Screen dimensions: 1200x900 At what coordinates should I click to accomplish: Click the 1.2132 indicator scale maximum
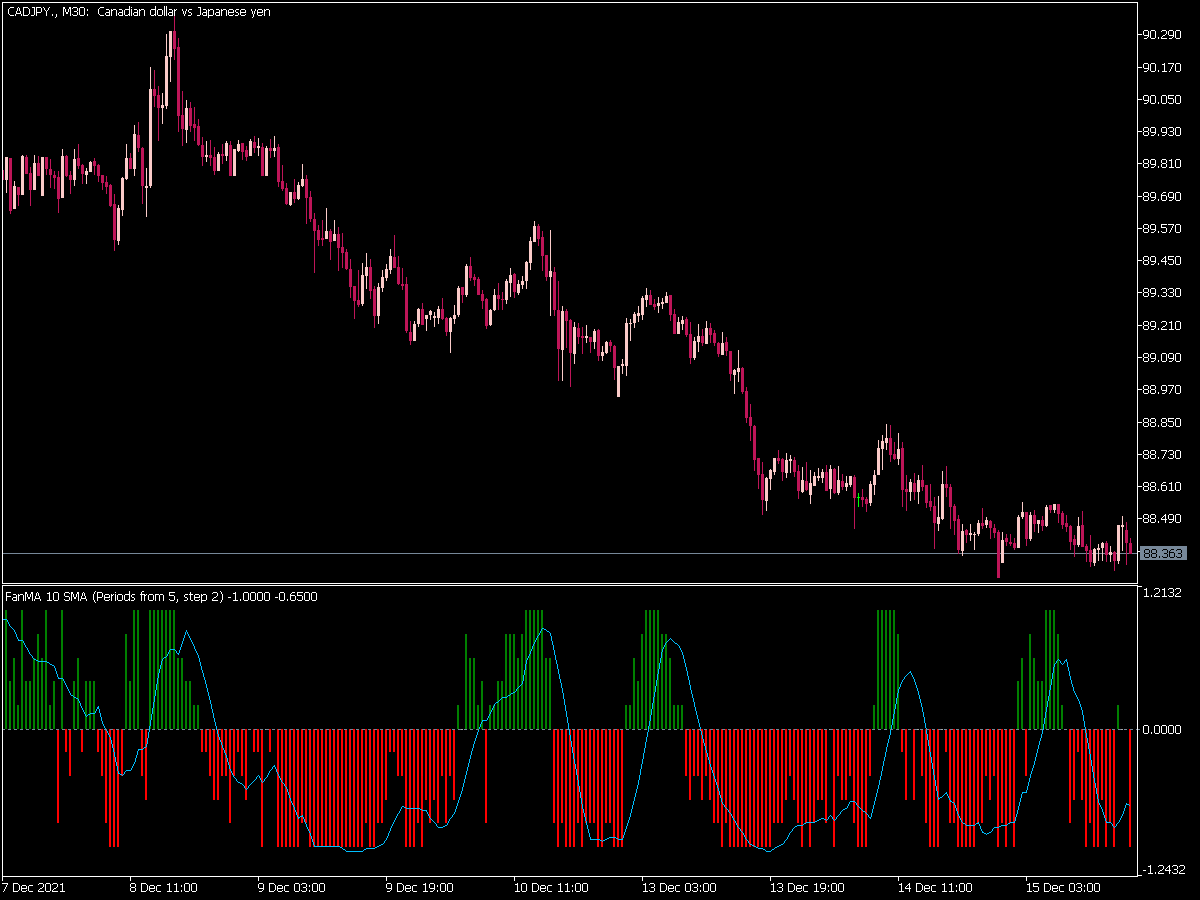click(x=1160, y=593)
